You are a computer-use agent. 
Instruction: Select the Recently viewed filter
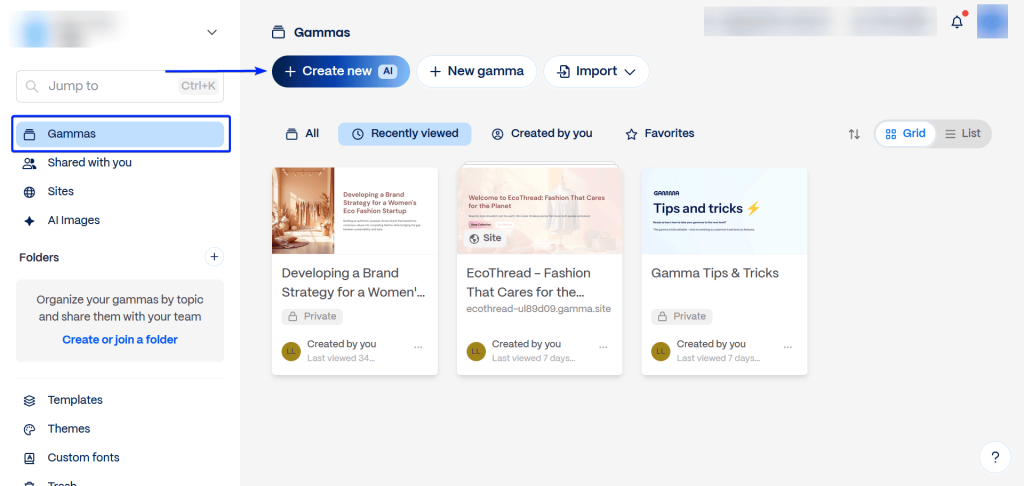(405, 134)
